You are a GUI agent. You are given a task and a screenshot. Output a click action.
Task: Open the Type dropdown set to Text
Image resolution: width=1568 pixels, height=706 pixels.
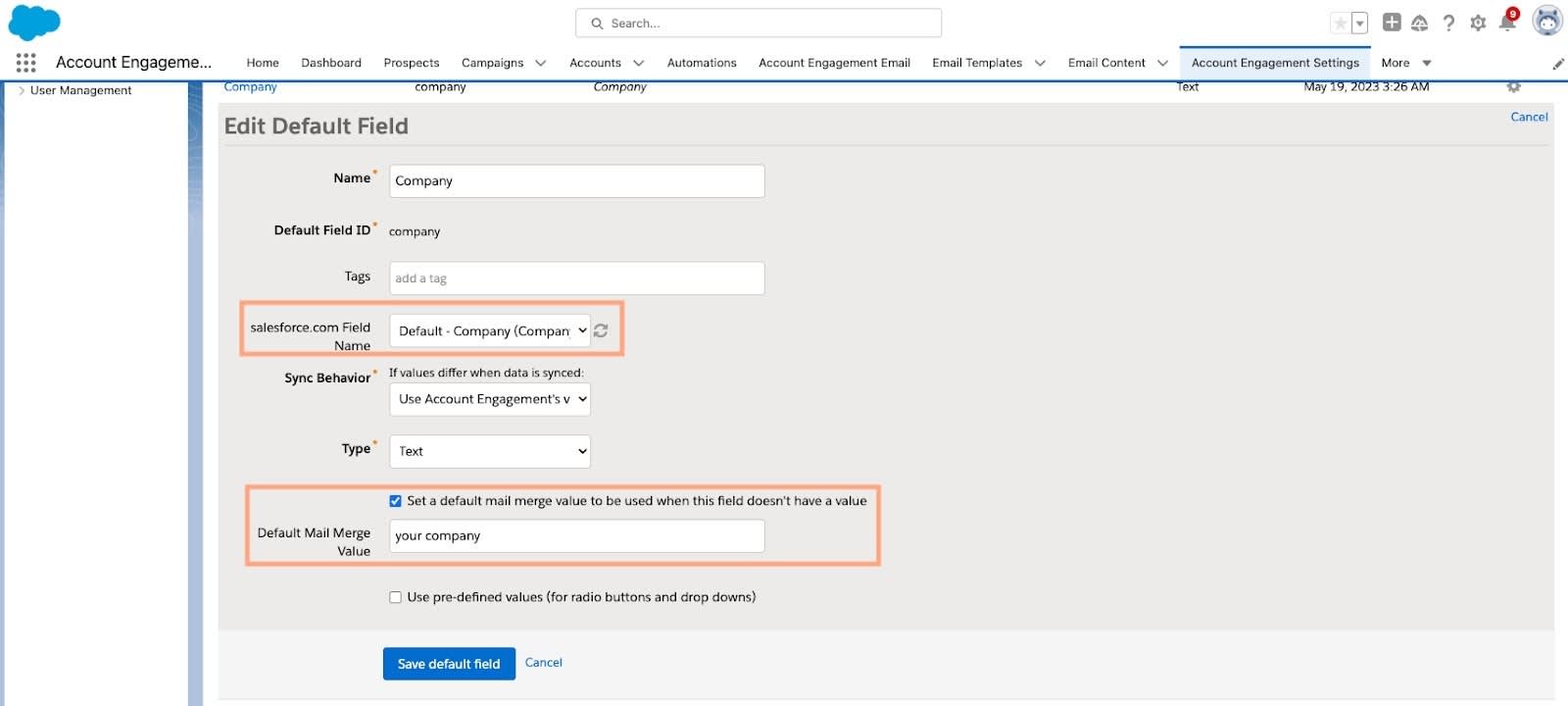point(490,451)
